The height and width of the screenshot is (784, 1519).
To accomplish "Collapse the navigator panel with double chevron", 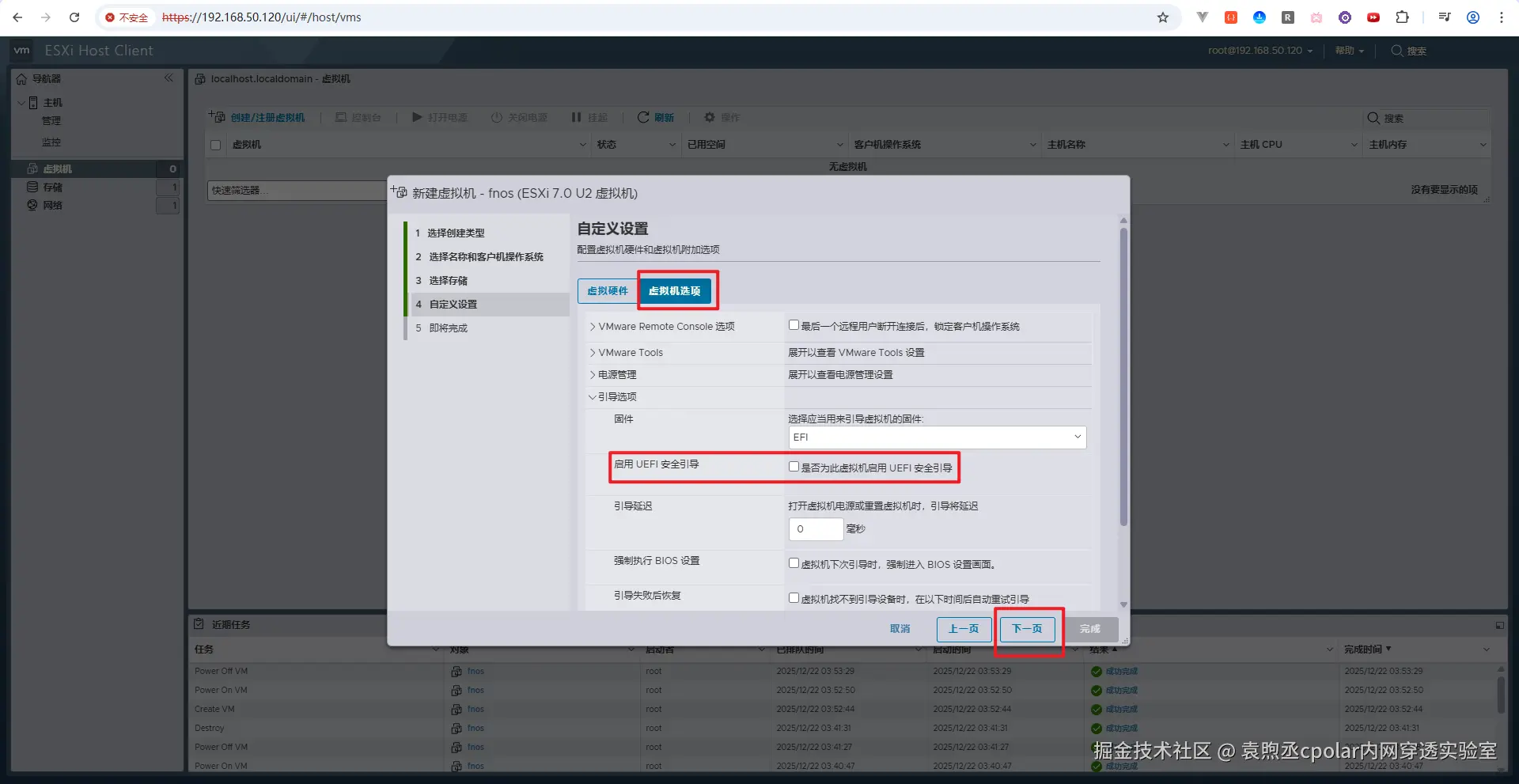I will coord(169,78).
